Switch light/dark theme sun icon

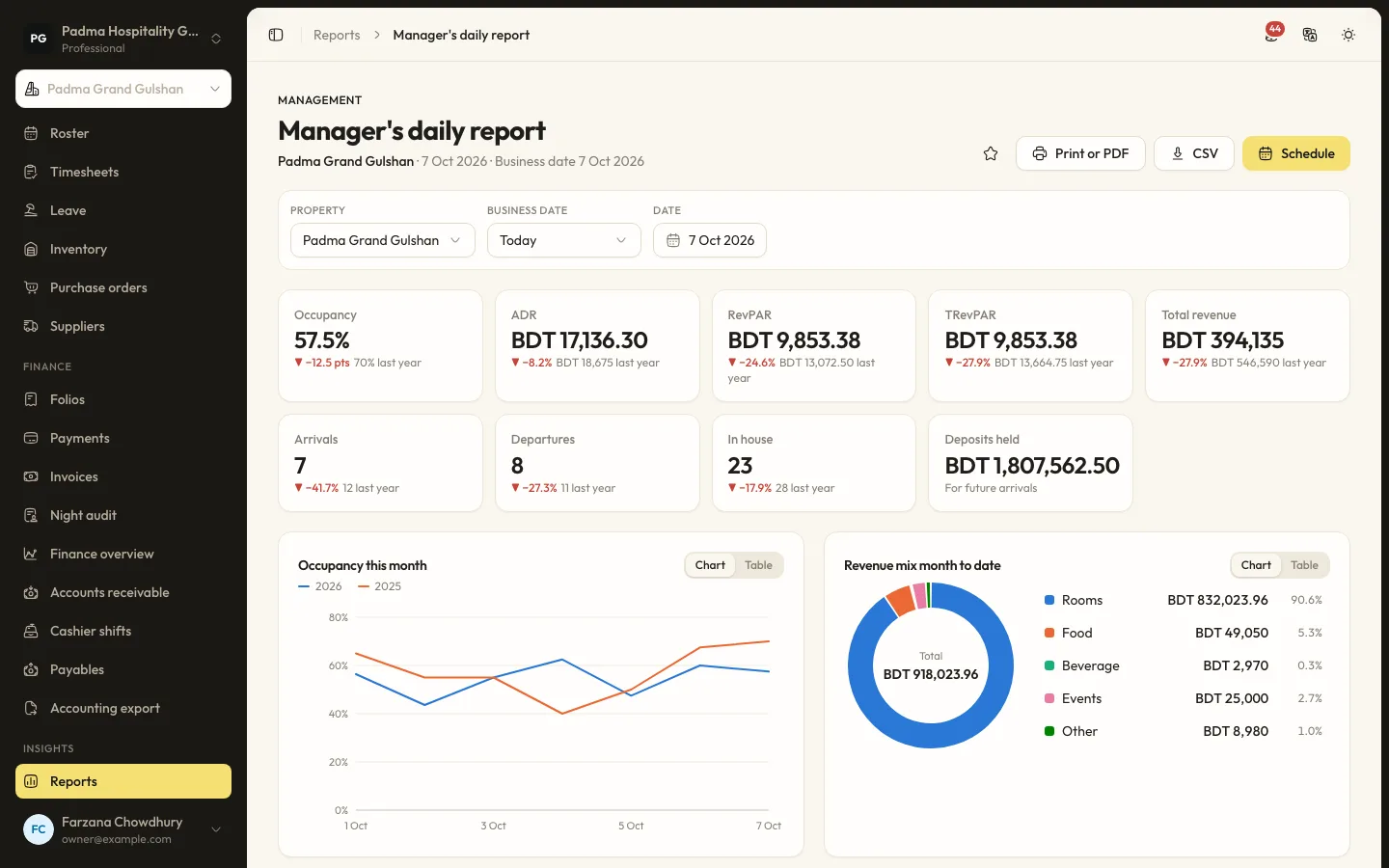[1348, 35]
